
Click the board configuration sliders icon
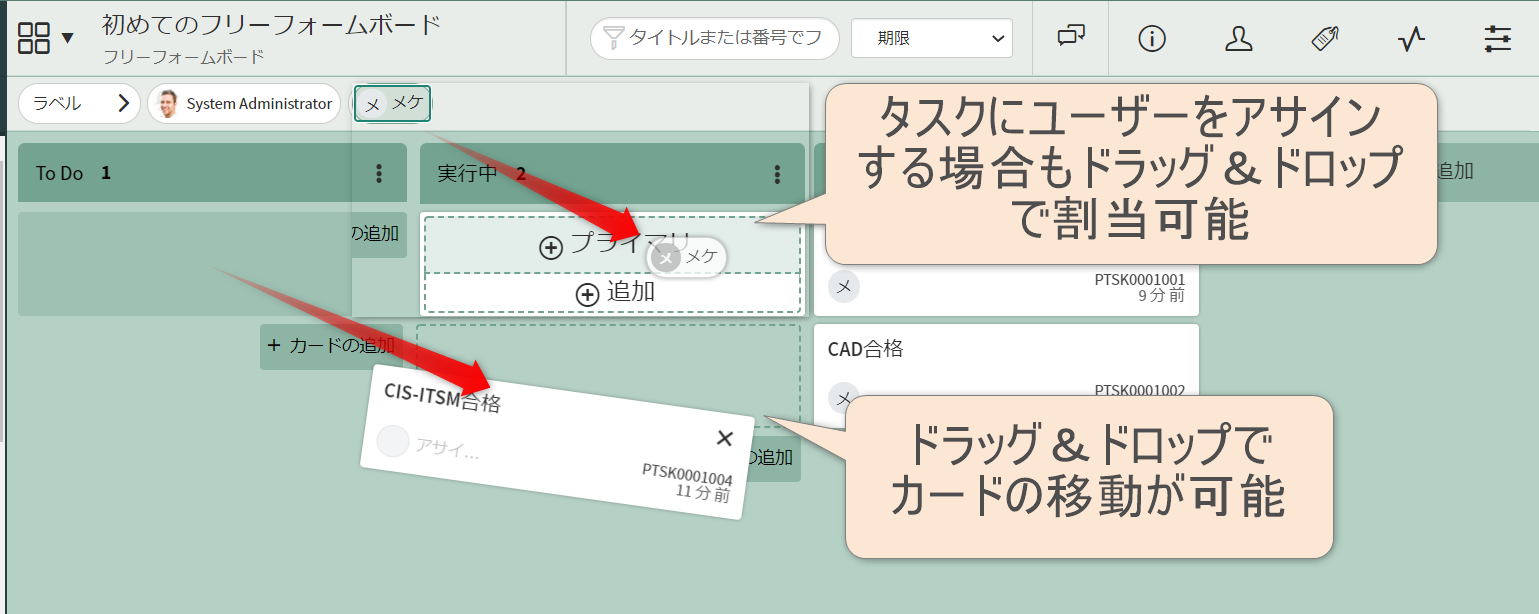pos(1497,38)
